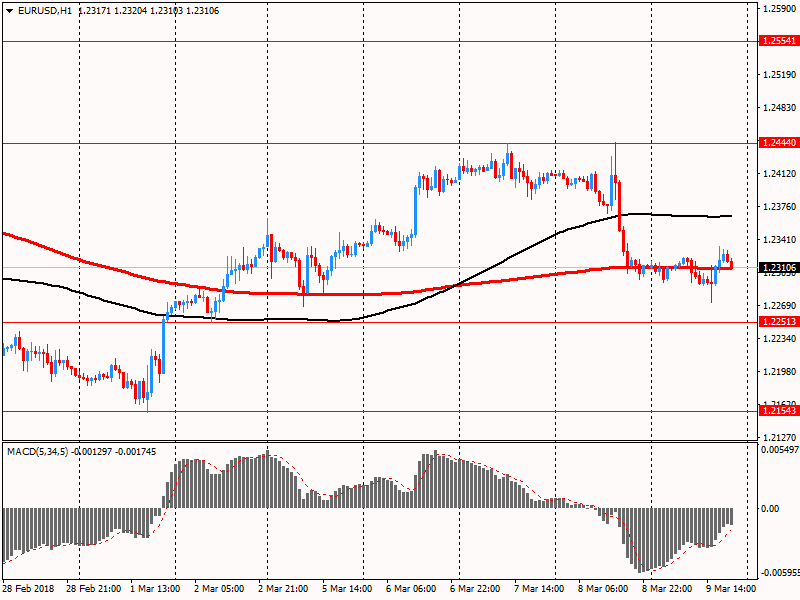This screenshot has width=800, height=600.
Task: Open the chart menu triangle beside EURUSD,H1
Action: tap(9, 11)
